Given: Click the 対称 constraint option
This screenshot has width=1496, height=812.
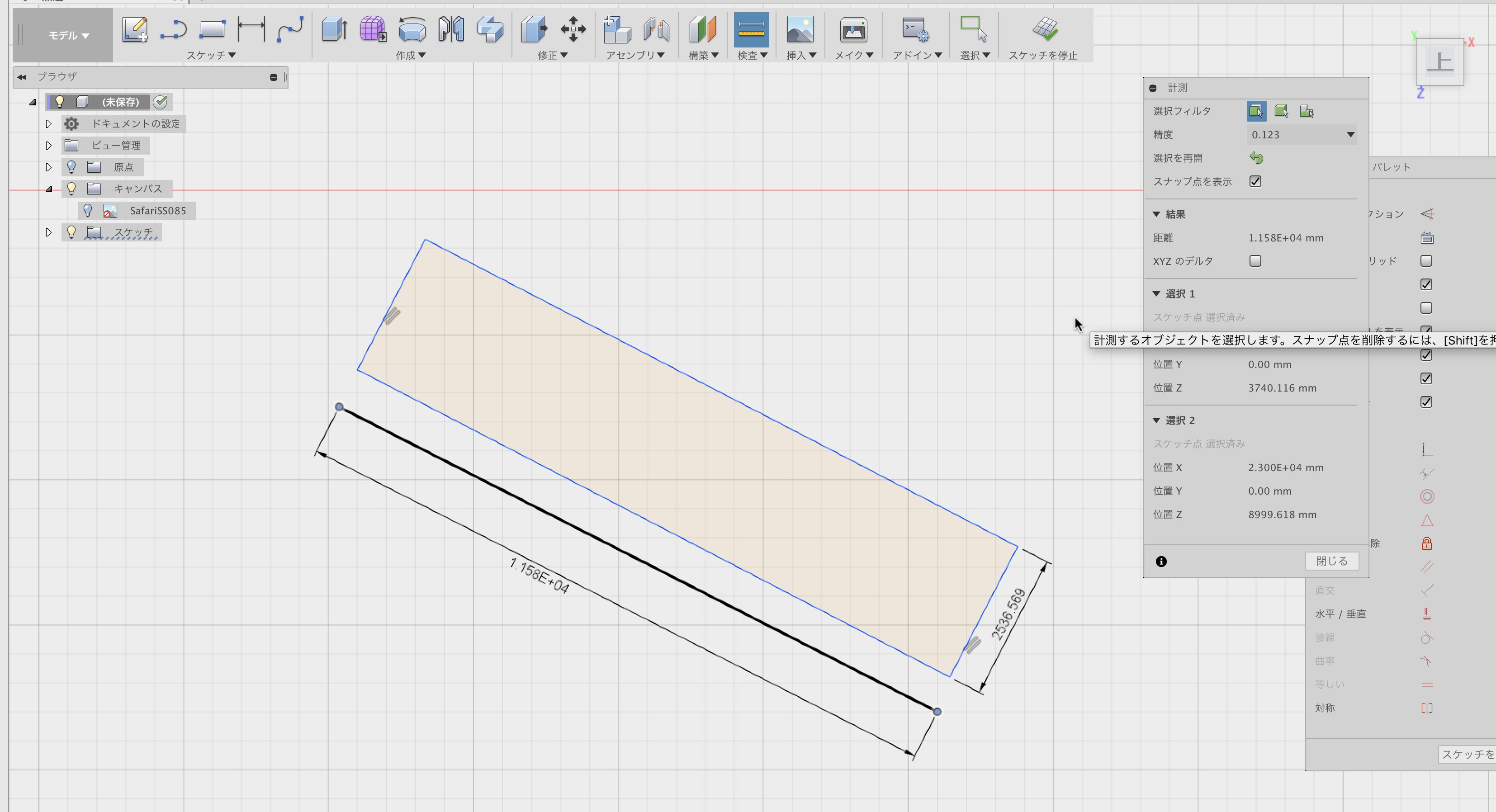Looking at the screenshot, I should tap(1325, 708).
